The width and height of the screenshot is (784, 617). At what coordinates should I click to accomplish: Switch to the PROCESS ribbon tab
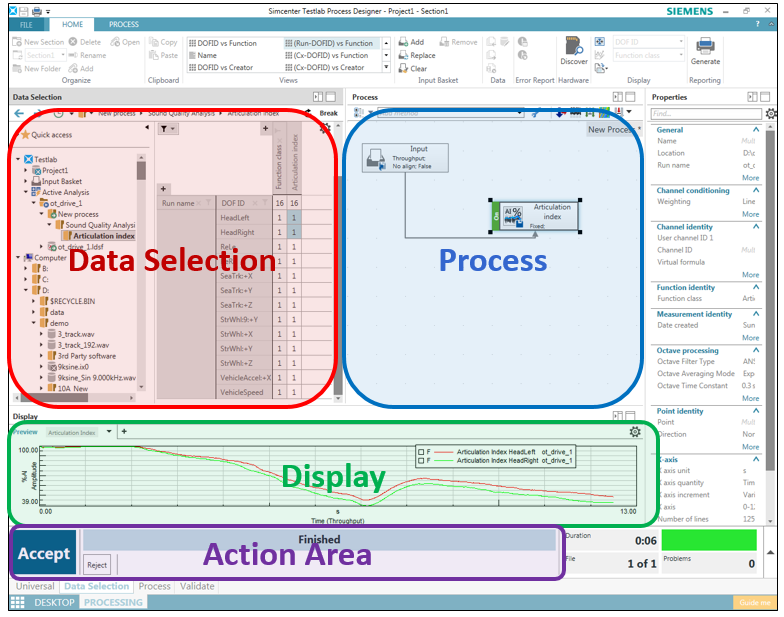click(124, 24)
